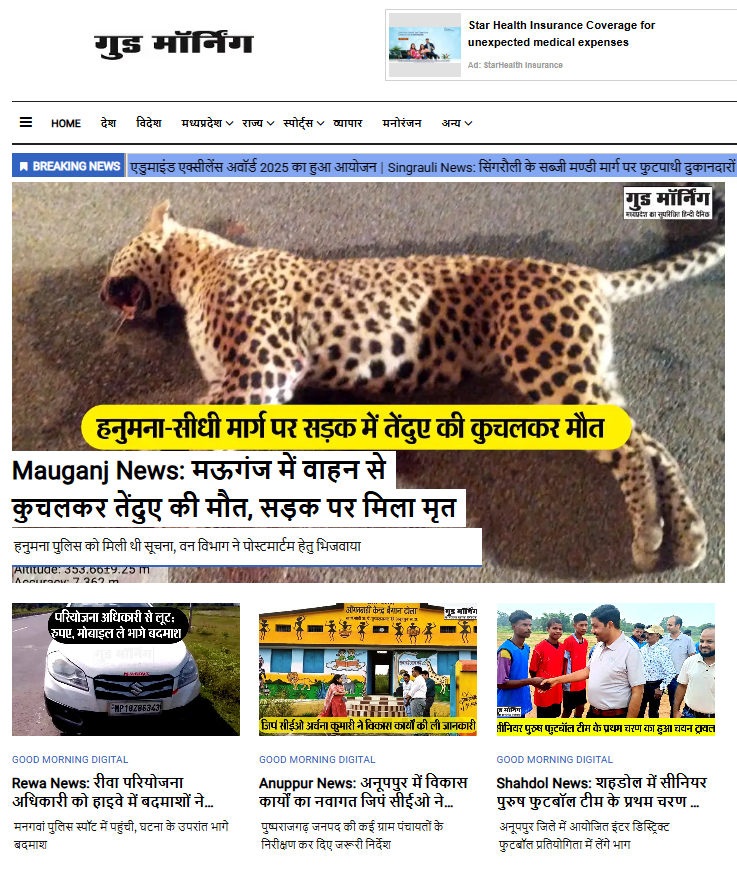Select the मनोरंजन menu item

point(402,123)
